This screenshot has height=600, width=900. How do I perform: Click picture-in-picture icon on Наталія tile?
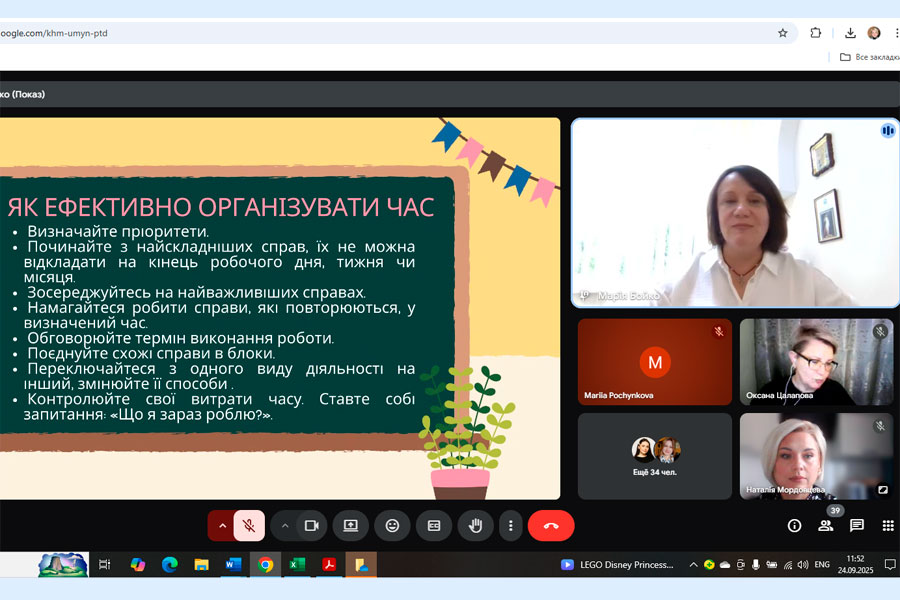(882, 490)
